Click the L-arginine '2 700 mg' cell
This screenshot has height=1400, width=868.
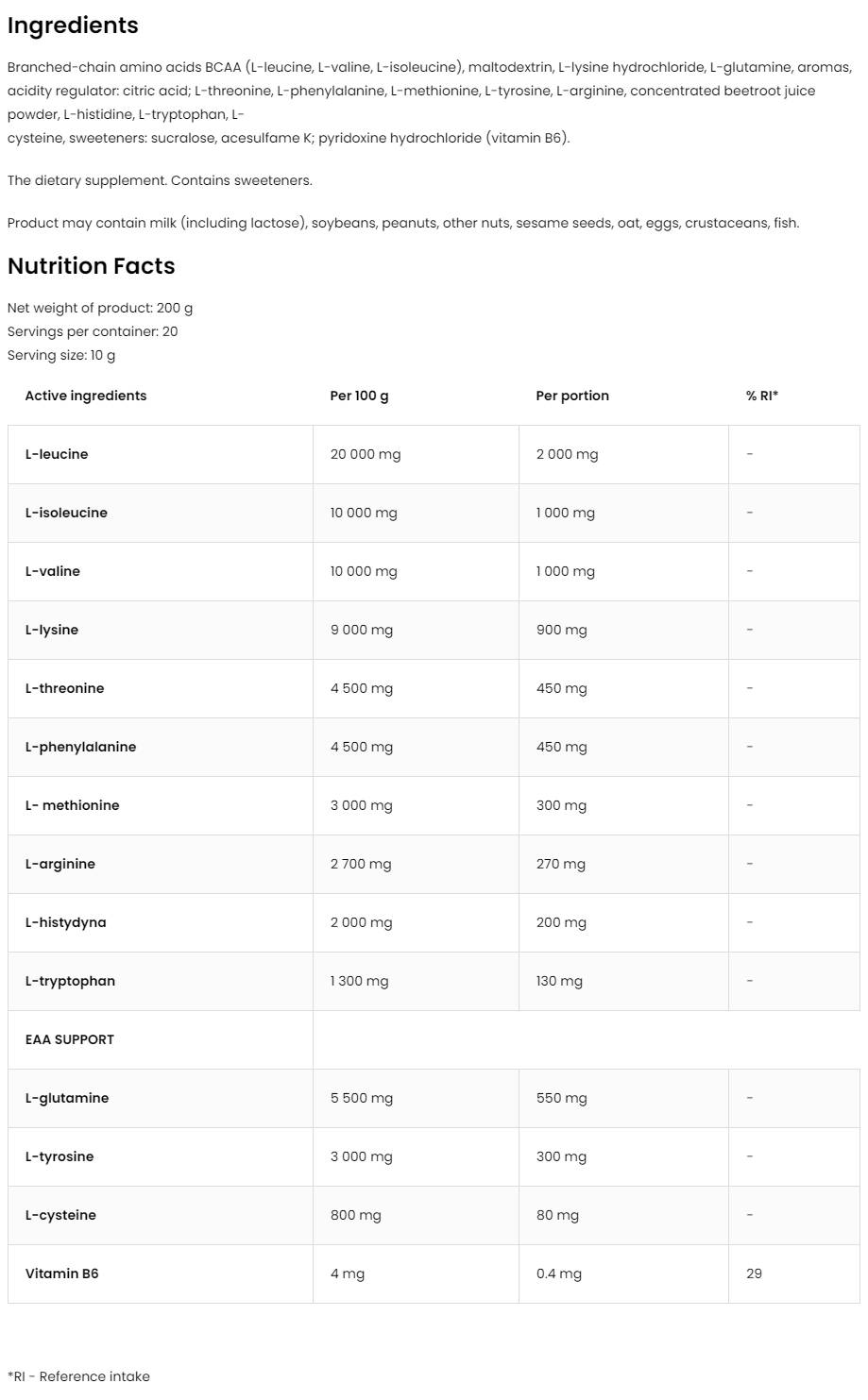point(361,864)
